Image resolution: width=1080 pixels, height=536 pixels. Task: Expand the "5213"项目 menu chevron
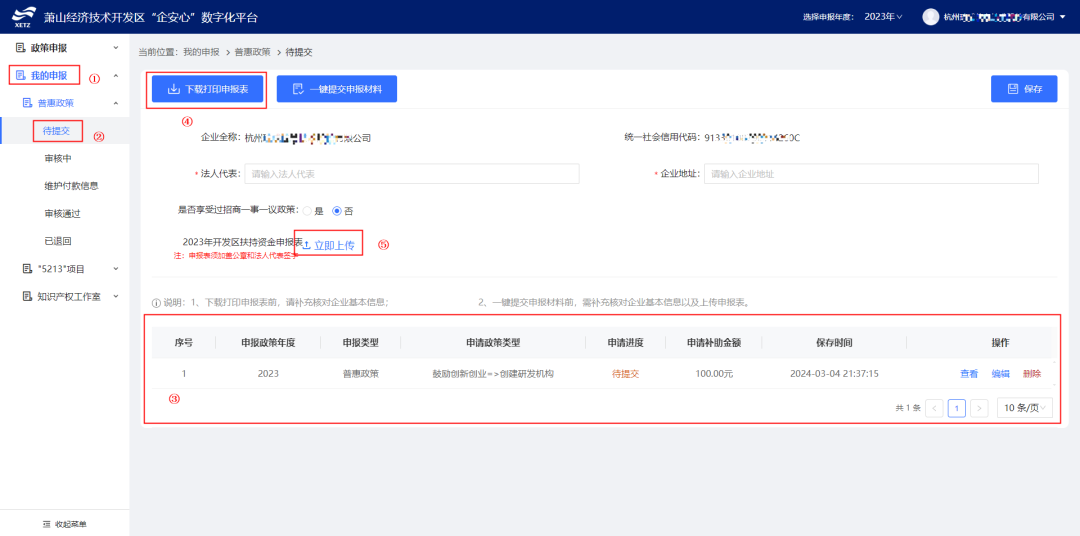[116, 269]
